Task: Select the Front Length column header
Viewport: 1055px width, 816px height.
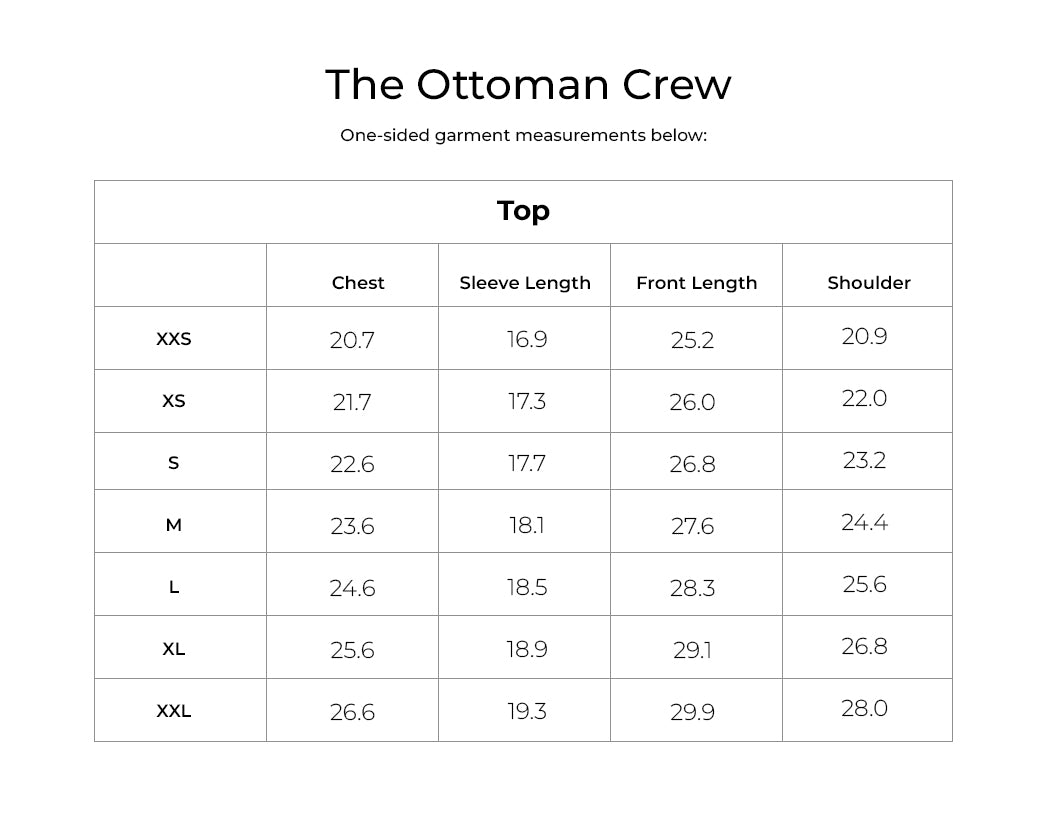Action: pyautogui.click(x=696, y=283)
